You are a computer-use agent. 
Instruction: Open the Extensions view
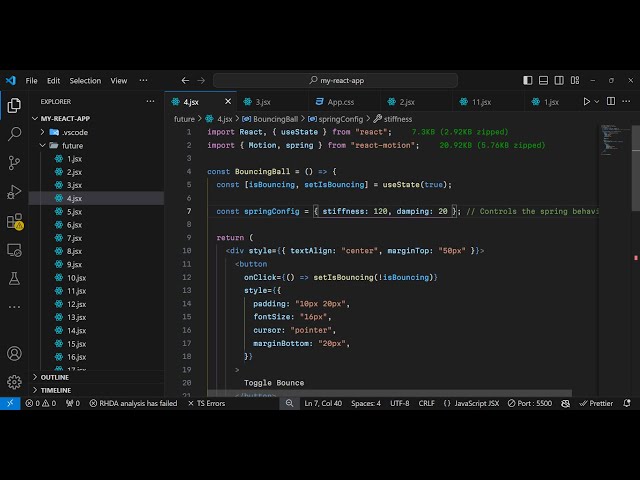(14, 221)
